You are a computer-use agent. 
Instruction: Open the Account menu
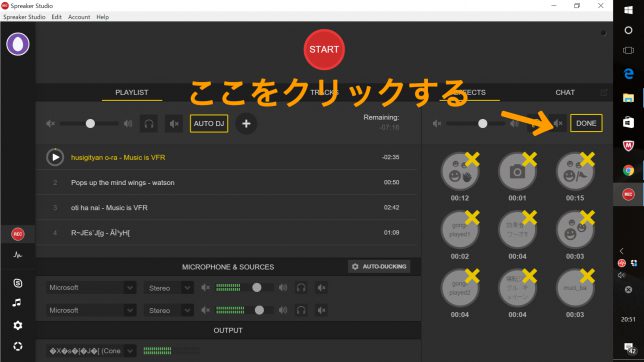coord(79,17)
